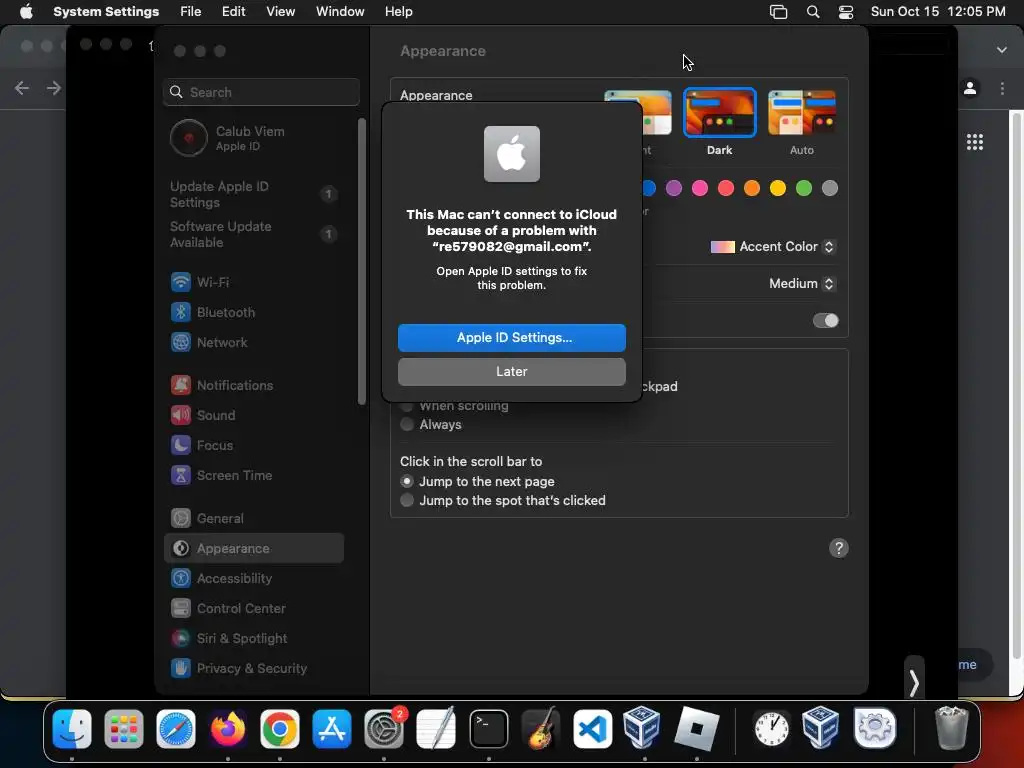Pick the purple accent color

673,189
